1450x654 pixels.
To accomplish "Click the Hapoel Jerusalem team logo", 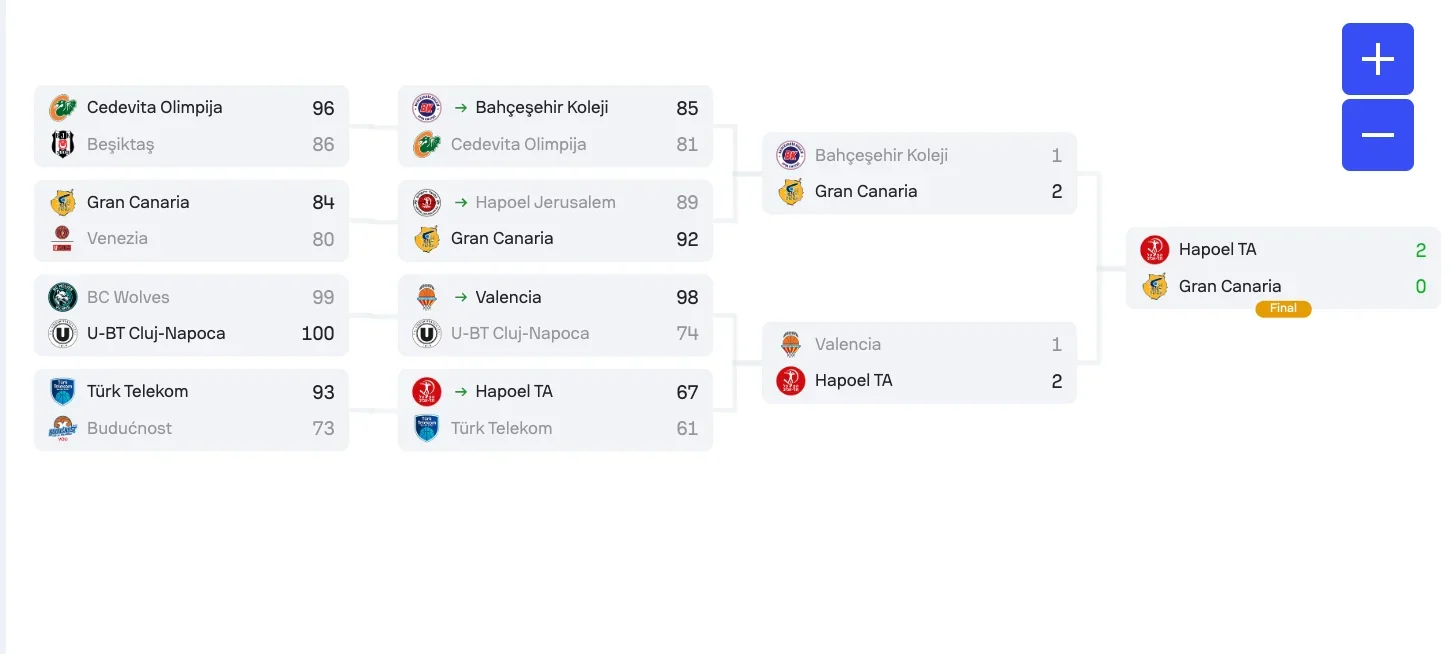I will (x=427, y=202).
